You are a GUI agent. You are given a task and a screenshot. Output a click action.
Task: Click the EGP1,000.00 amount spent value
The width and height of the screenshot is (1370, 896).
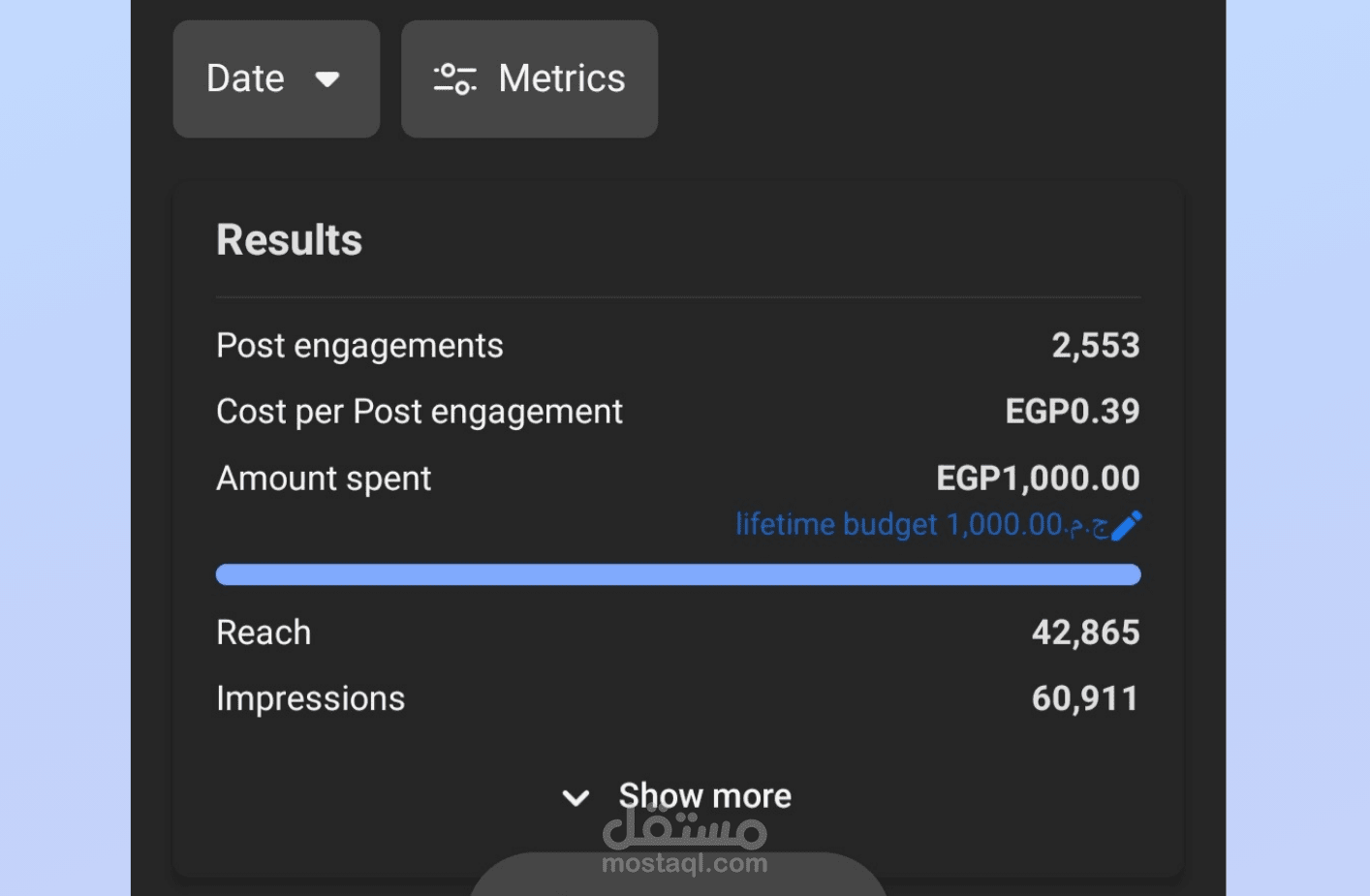pos(1037,479)
